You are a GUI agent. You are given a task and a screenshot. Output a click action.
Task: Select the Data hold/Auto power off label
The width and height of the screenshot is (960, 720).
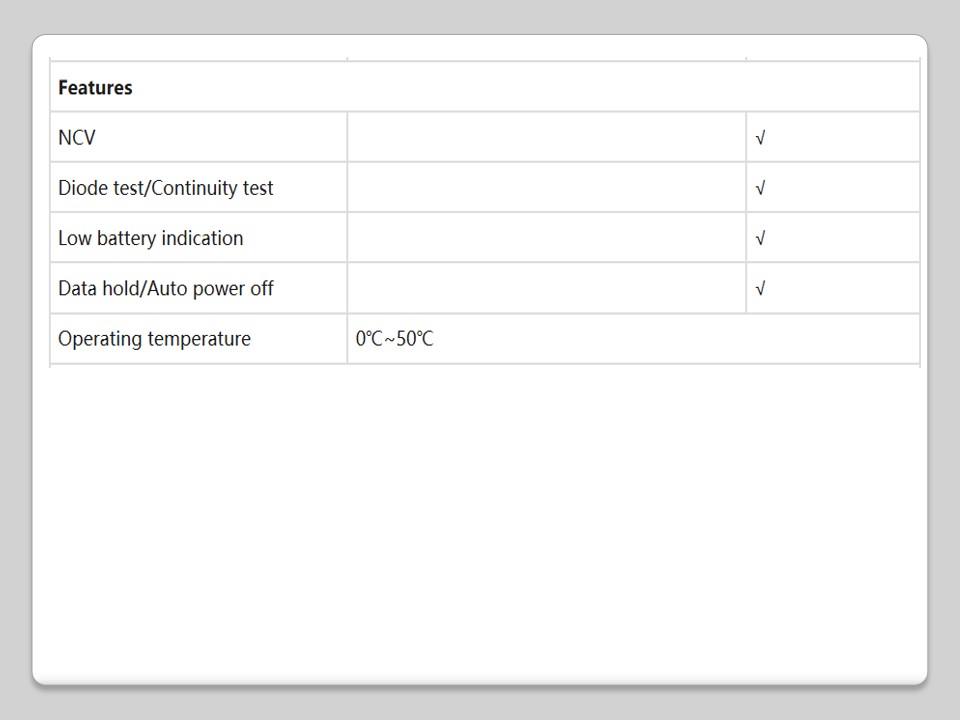[x=165, y=289]
